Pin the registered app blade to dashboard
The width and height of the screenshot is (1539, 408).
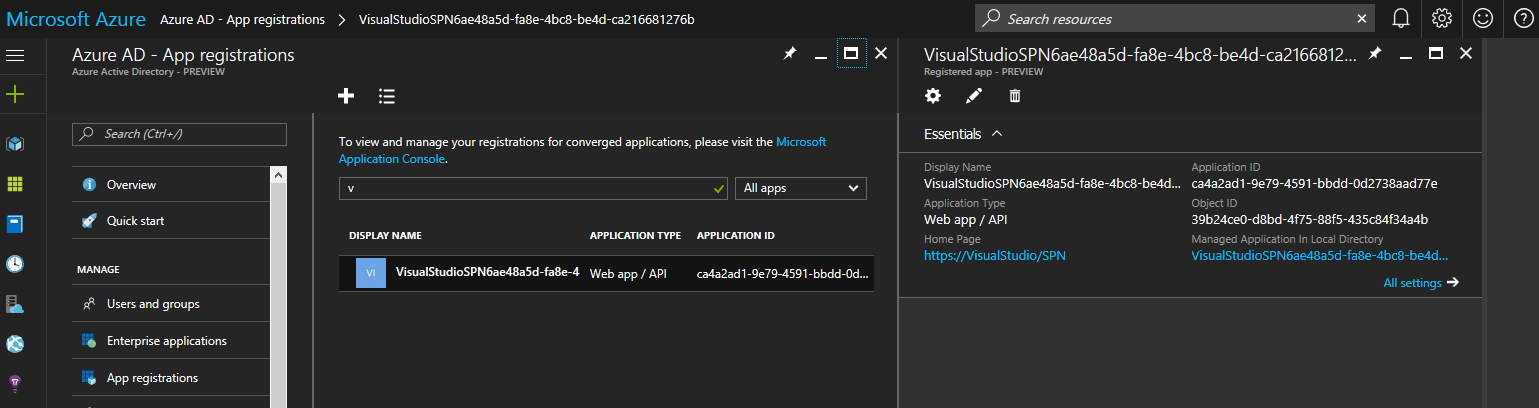click(x=1376, y=54)
